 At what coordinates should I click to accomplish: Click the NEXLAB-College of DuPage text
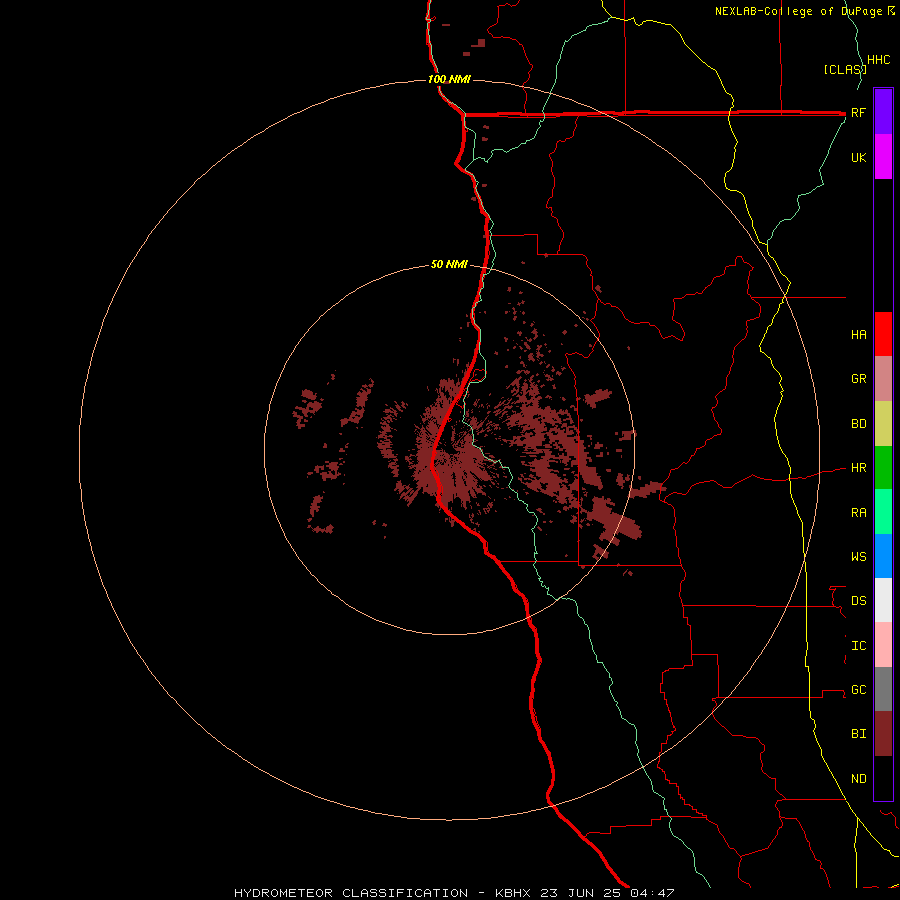[800, 11]
